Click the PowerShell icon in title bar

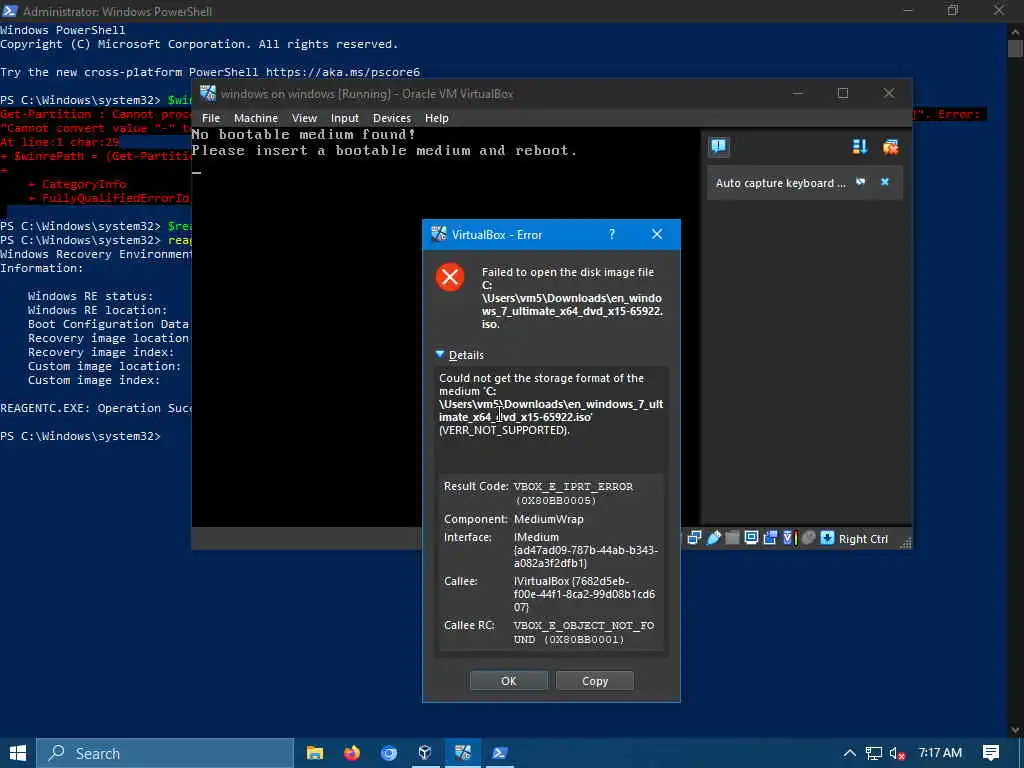(10, 11)
